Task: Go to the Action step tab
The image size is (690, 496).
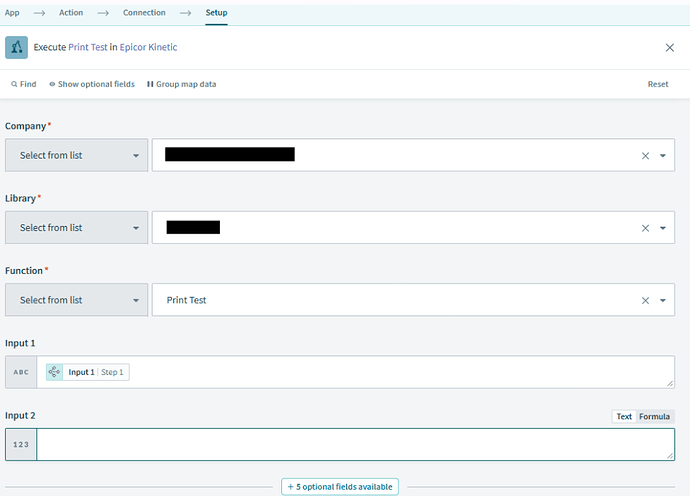Action: pos(71,13)
